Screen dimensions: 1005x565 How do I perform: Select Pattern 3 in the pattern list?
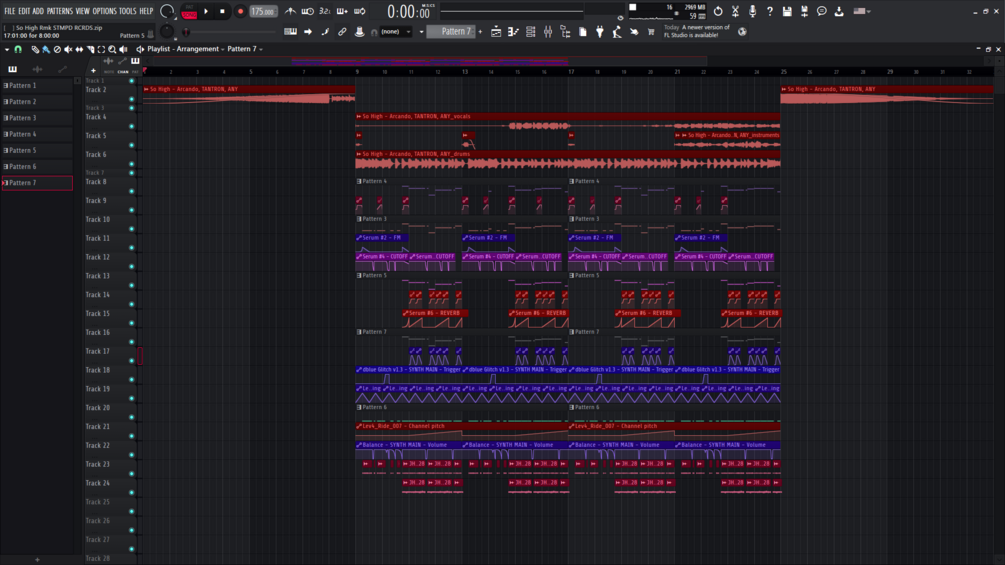(x=37, y=118)
